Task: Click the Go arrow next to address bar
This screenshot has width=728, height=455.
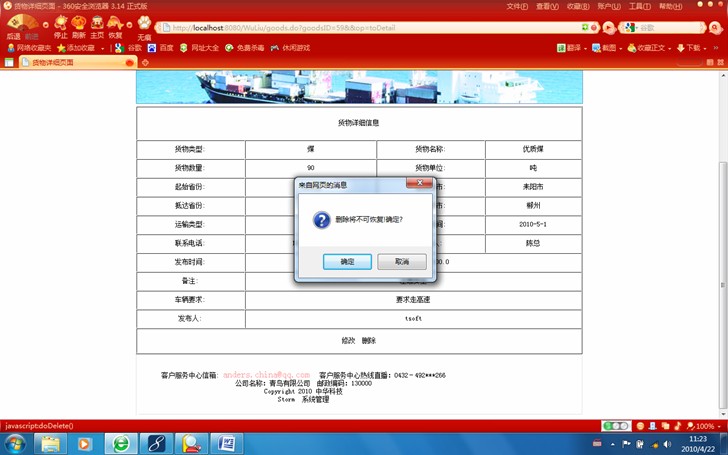Action: tap(608, 28)
